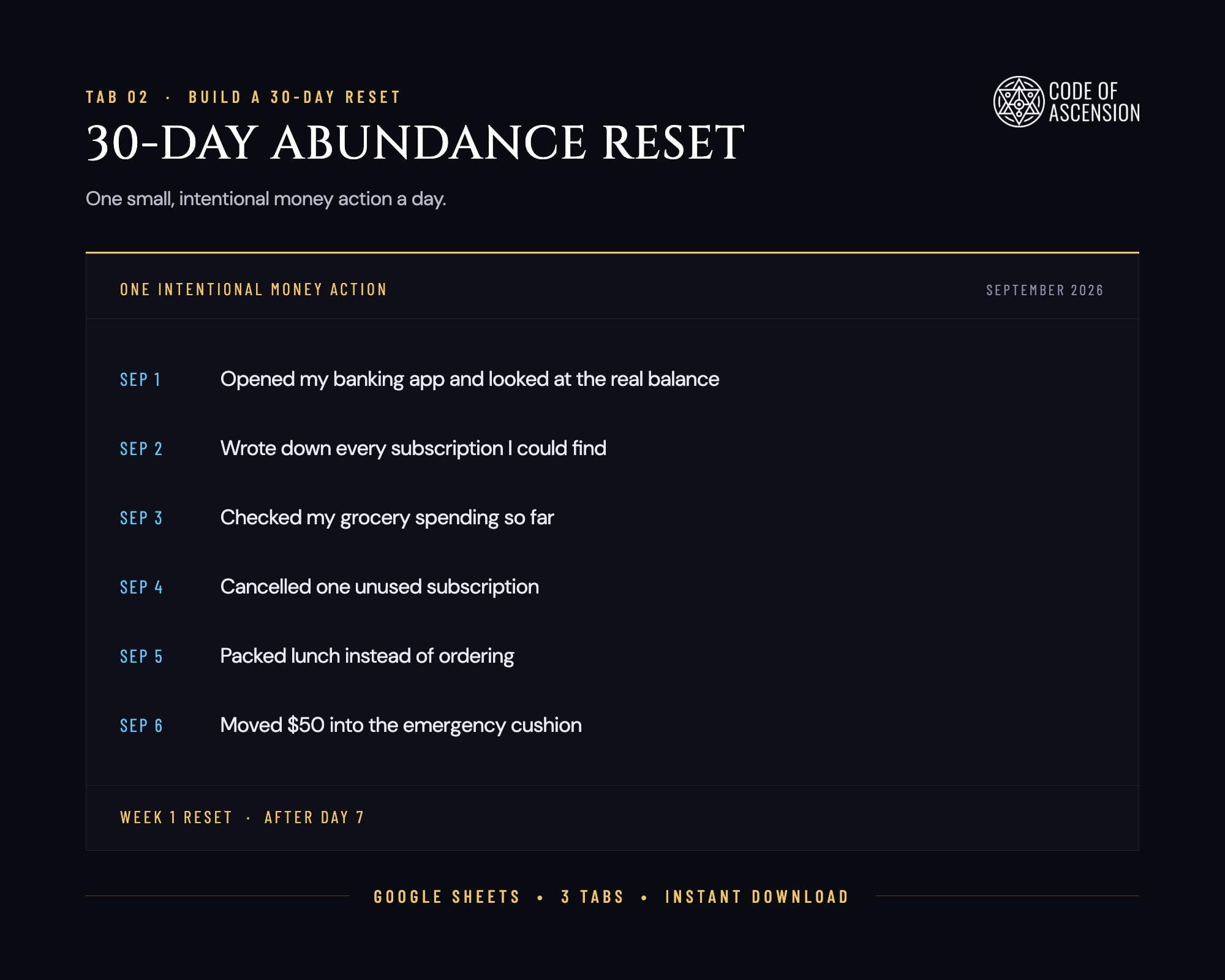This screenshot has height=980, width=1225.
Task: Click the 30-DAY ABUNDANCE RESET heading
Action: pos(415,143)
